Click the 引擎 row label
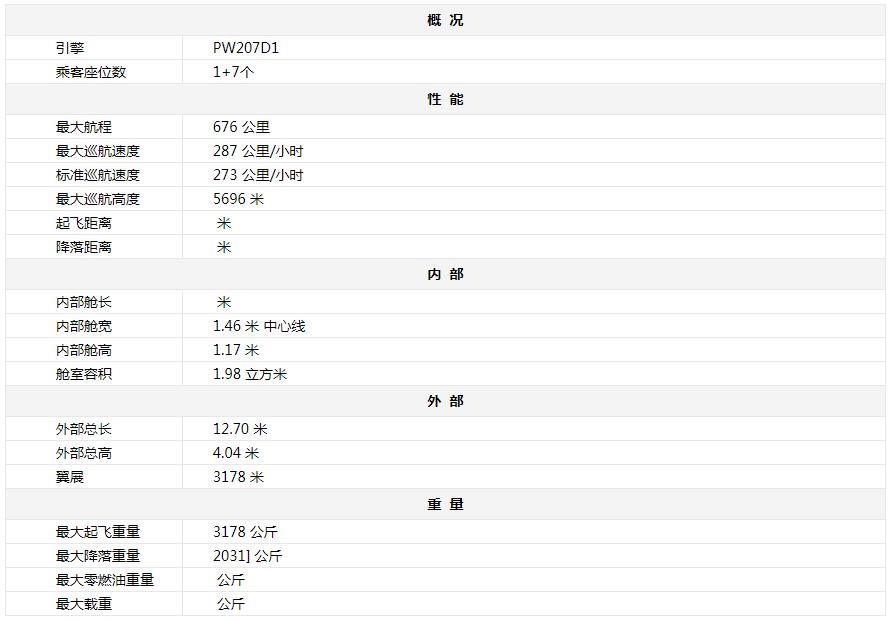This screenshot has height=621, width=892. [70, 48]
